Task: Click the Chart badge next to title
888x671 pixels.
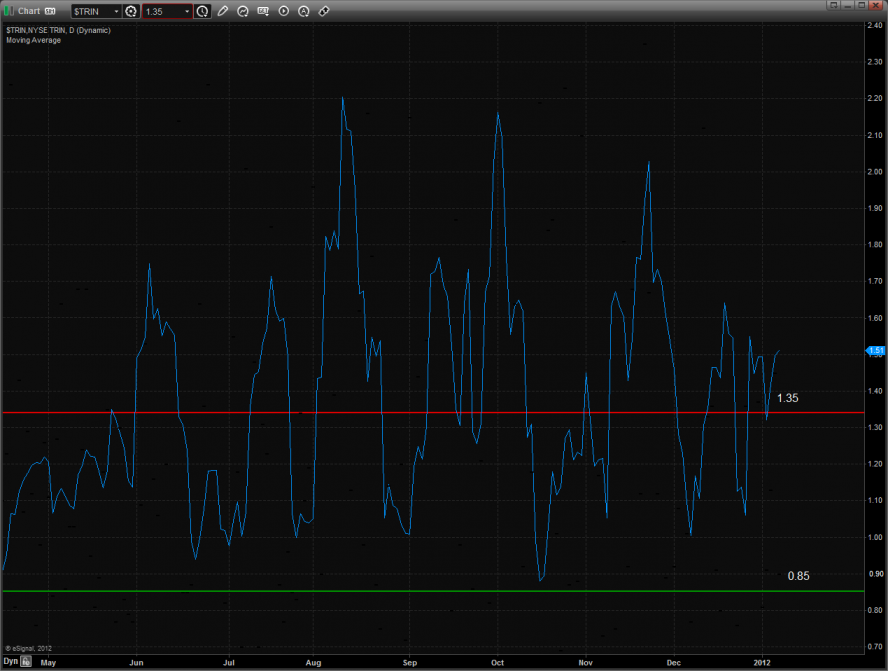Action: tap(50, 11)
